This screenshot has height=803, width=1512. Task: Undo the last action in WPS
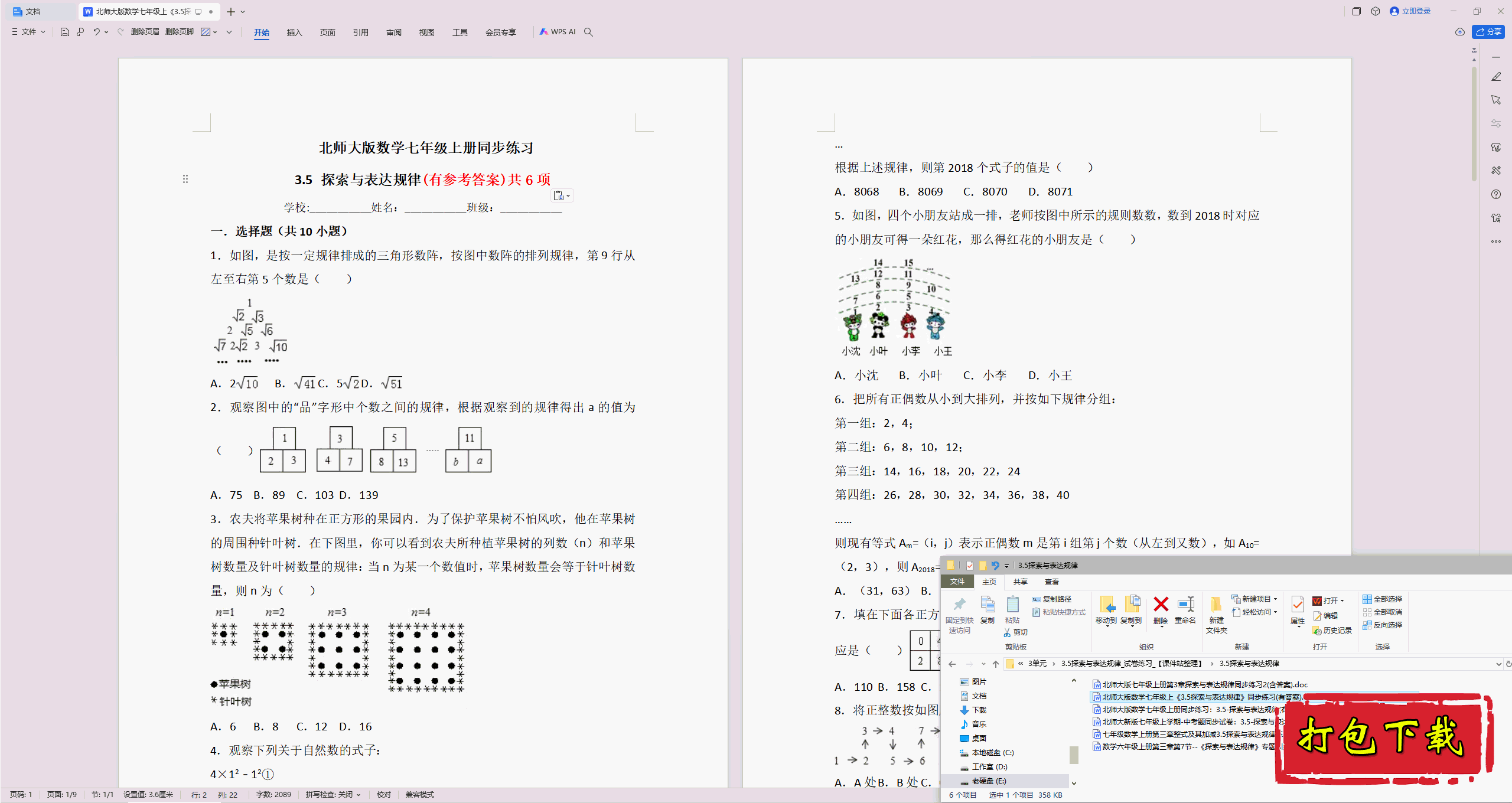coord(96,32)
